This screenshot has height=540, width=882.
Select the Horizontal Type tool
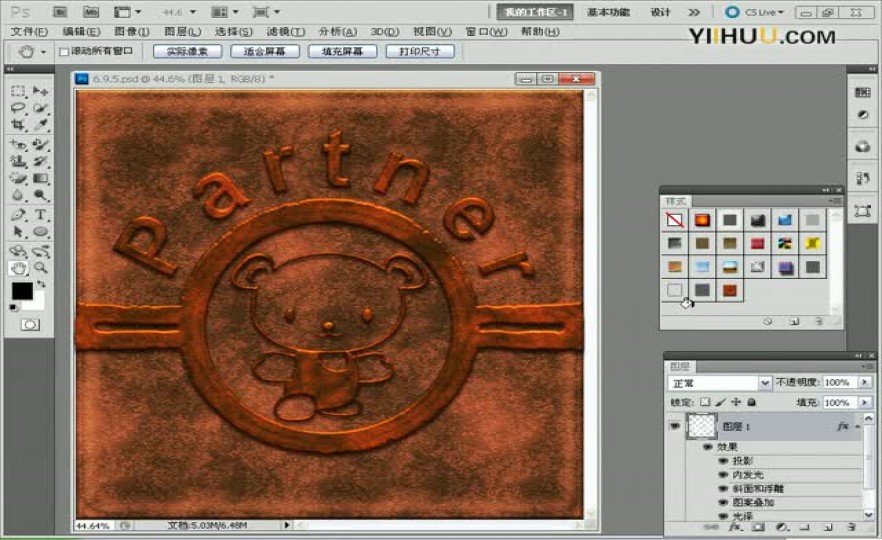point(40,215)
